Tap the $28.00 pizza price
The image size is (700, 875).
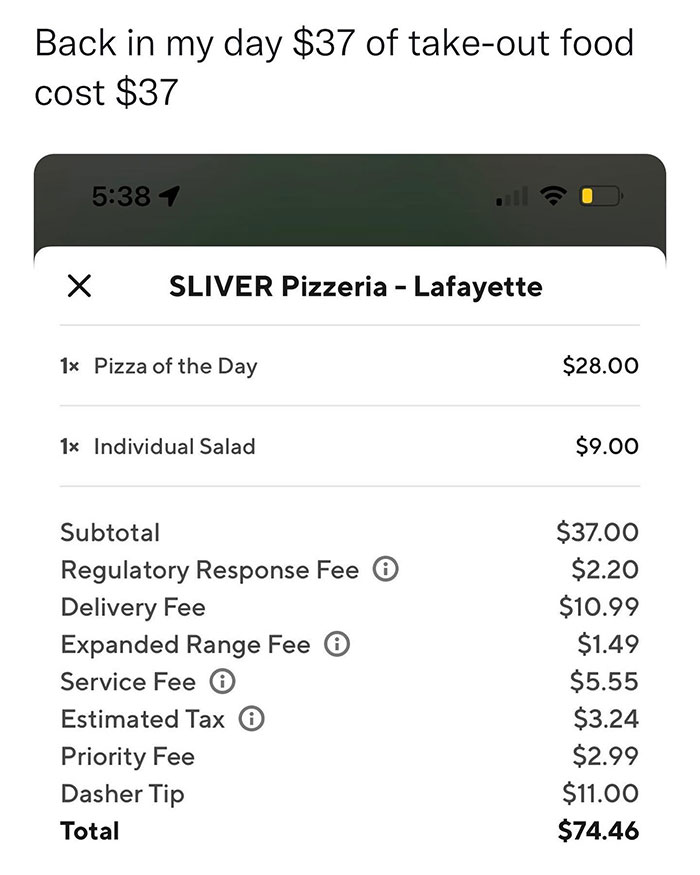[600, 366]
